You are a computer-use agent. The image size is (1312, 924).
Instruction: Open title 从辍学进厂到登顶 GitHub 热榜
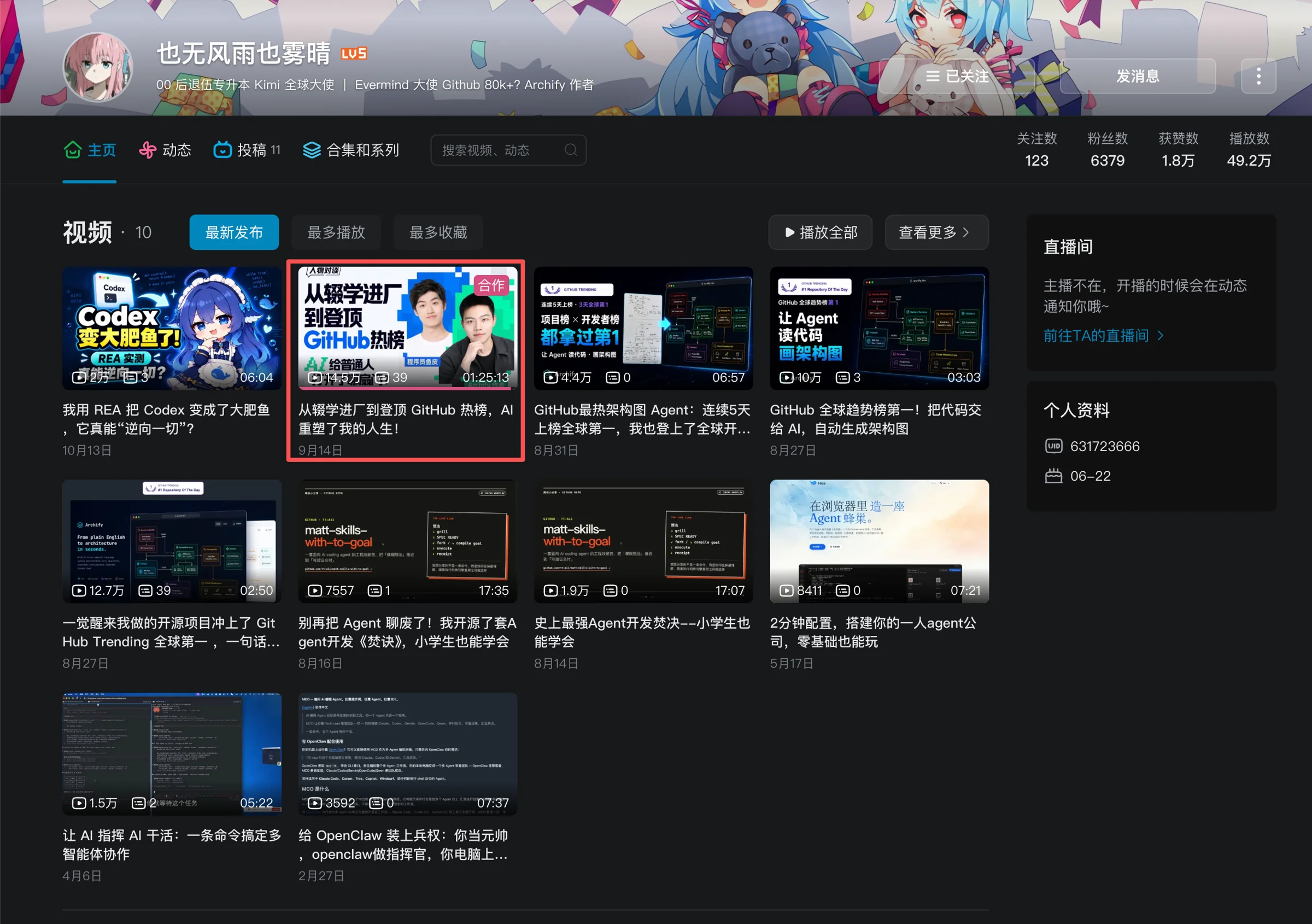click(406, 419)
